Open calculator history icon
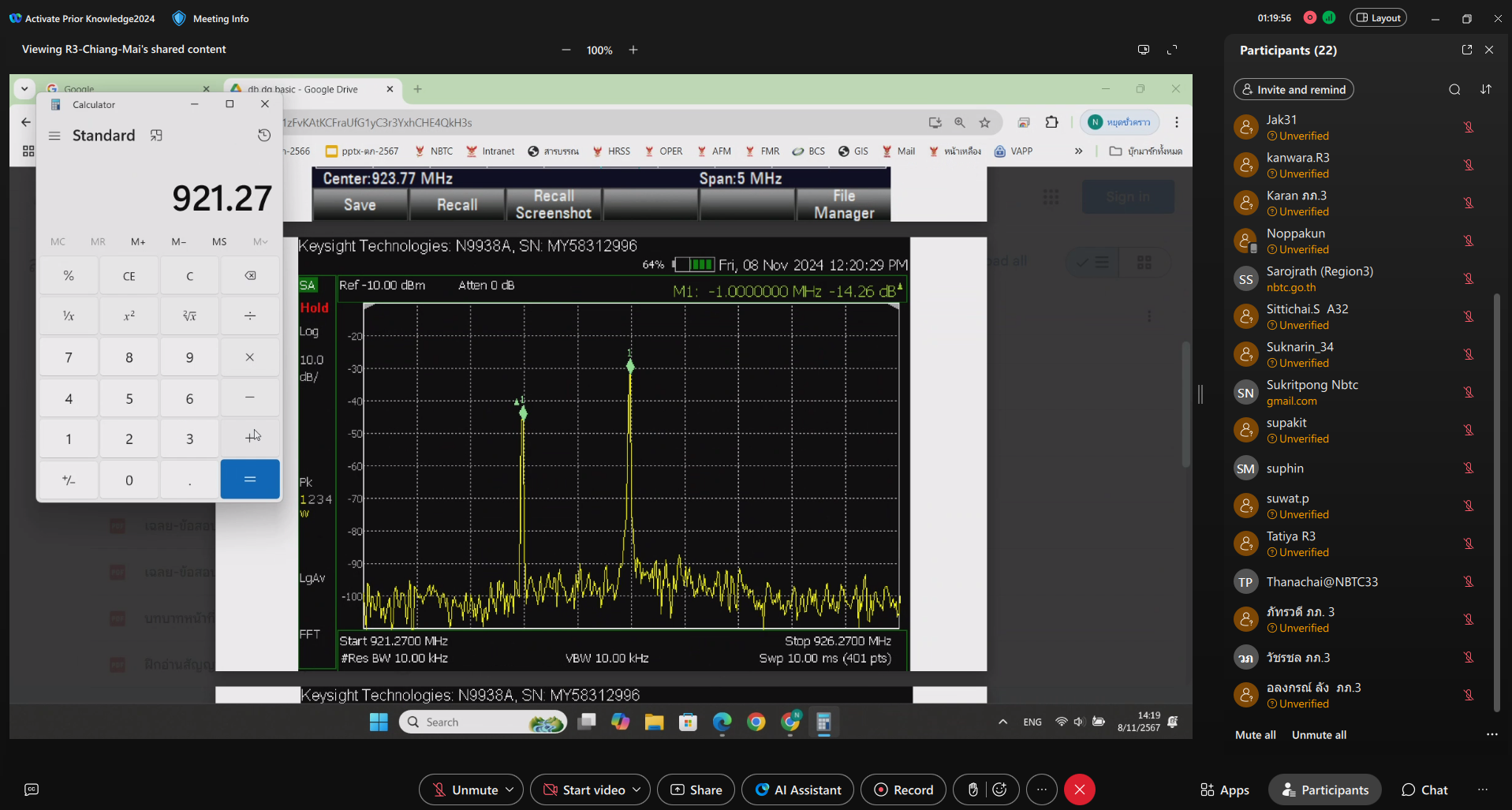Screen dimensions: 1512x810 tap(264, 136)
